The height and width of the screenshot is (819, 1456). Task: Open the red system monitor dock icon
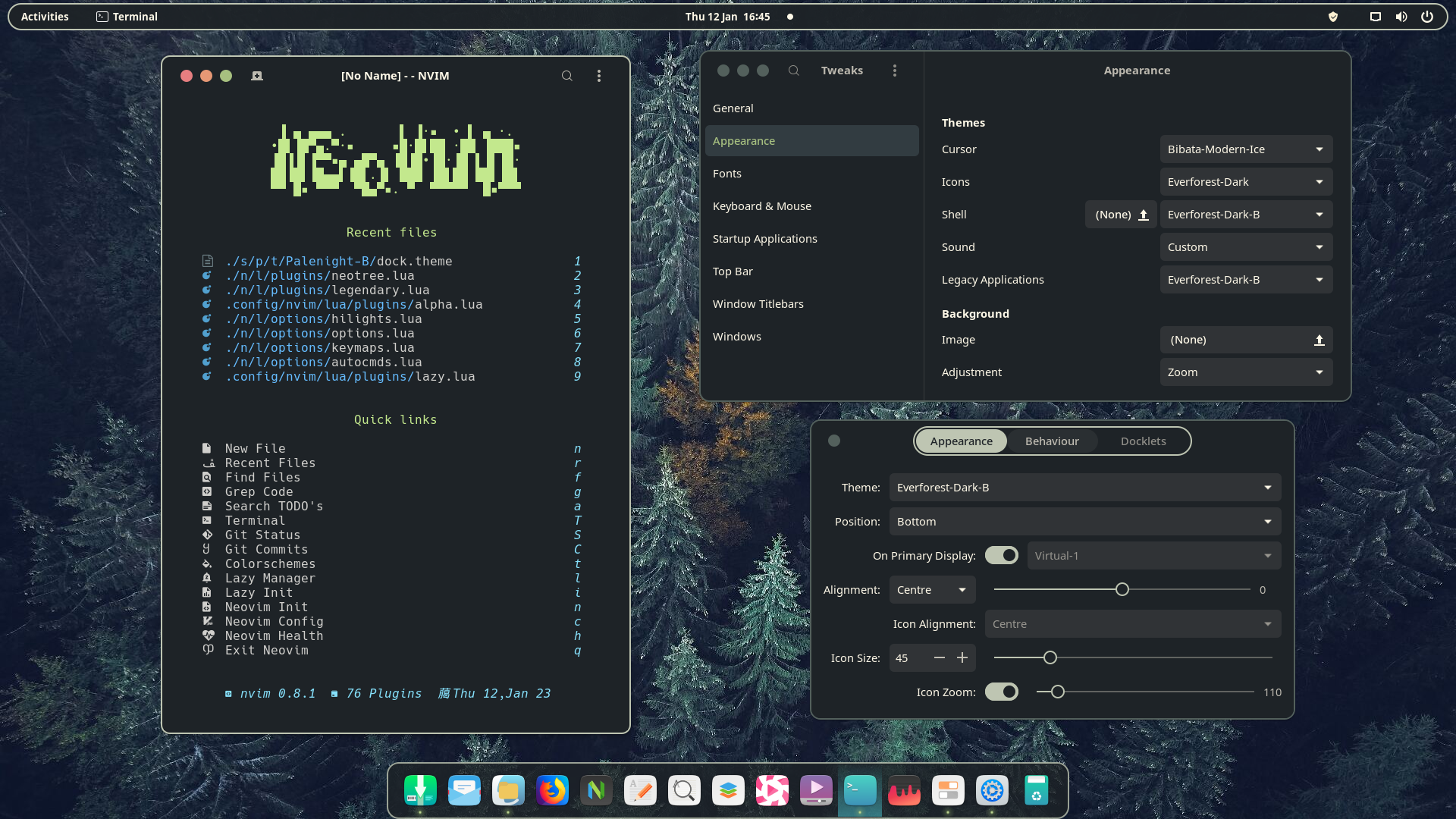pyautogui.click(x=904, y=790)
